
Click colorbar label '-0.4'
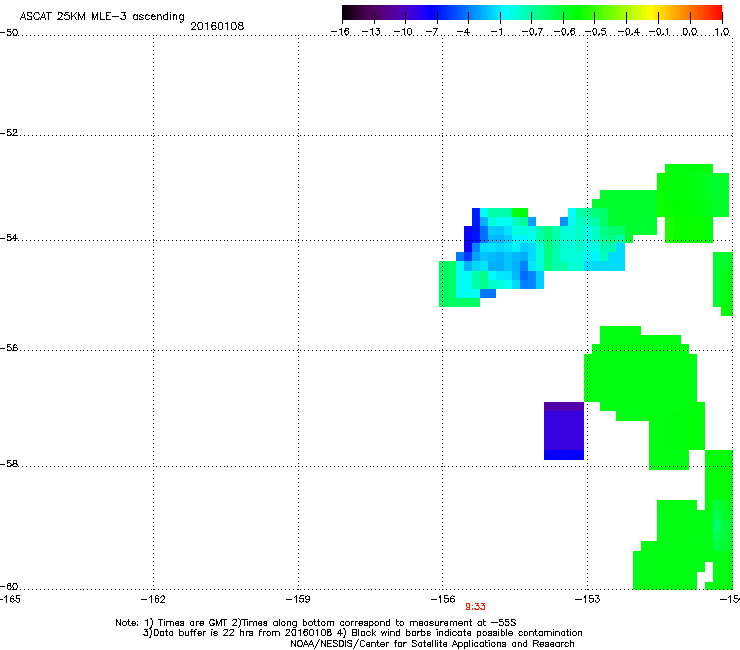coord(629,32)
